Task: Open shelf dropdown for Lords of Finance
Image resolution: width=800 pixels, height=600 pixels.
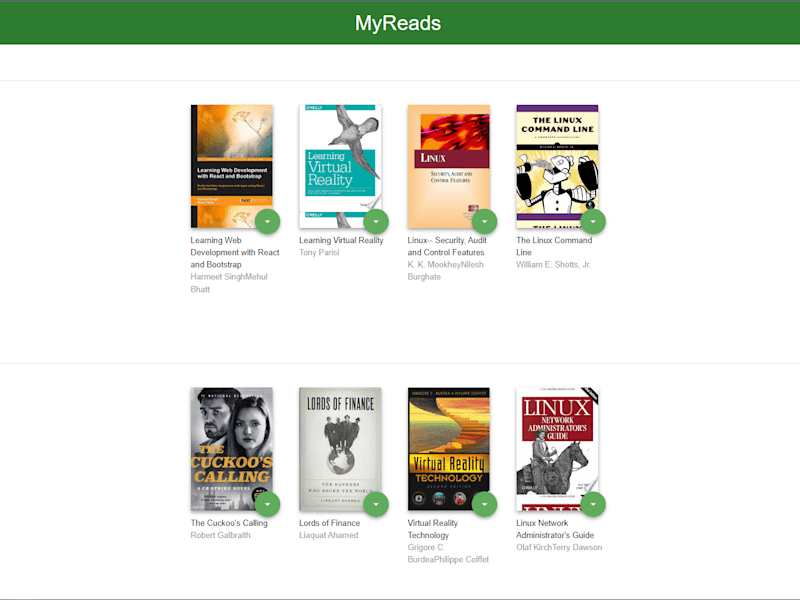Action: (376, 505)
